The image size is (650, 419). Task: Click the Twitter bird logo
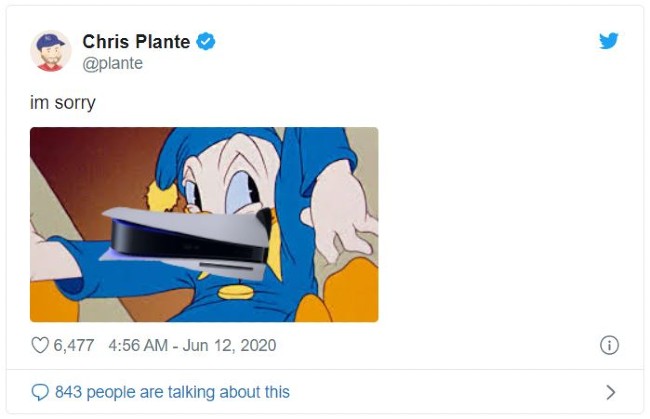608,41
